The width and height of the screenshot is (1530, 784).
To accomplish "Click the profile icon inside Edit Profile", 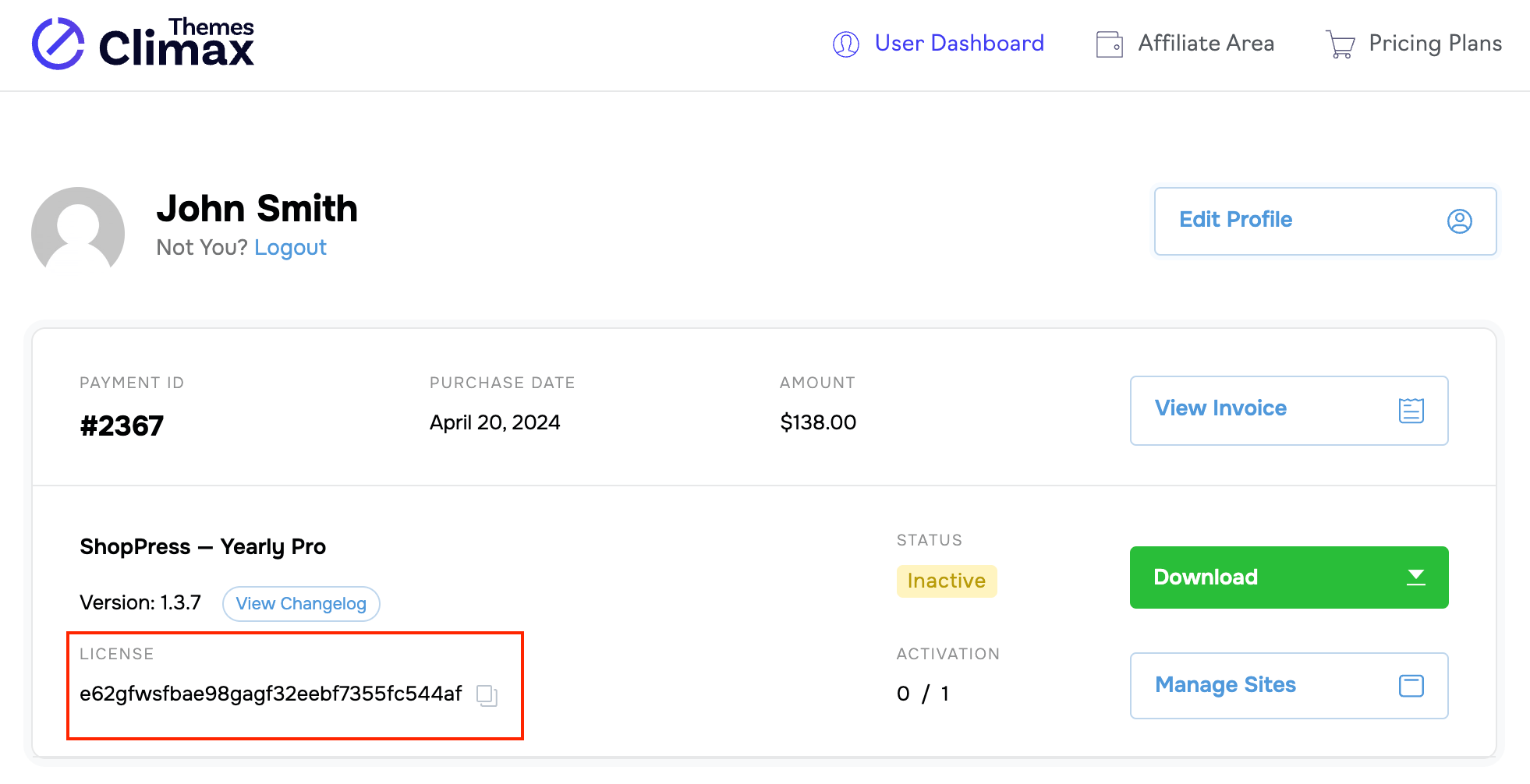I will [1459, 221].
